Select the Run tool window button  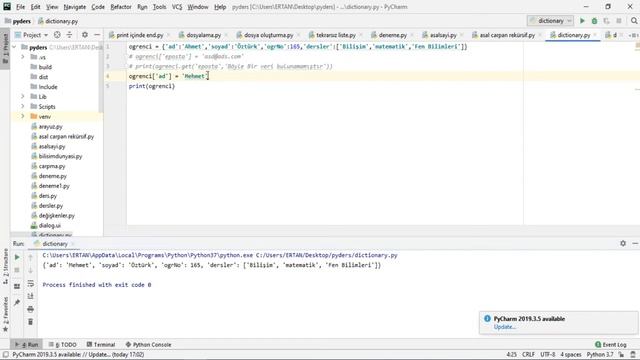(x=27, y=344)
